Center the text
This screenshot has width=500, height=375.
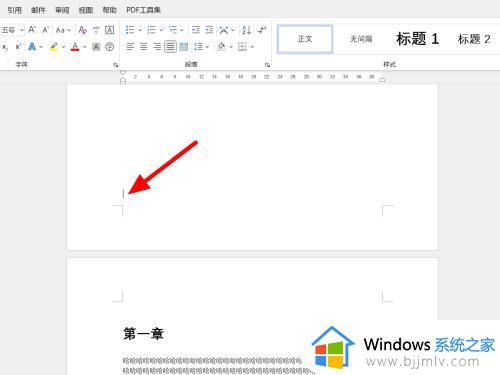(144, 47)
